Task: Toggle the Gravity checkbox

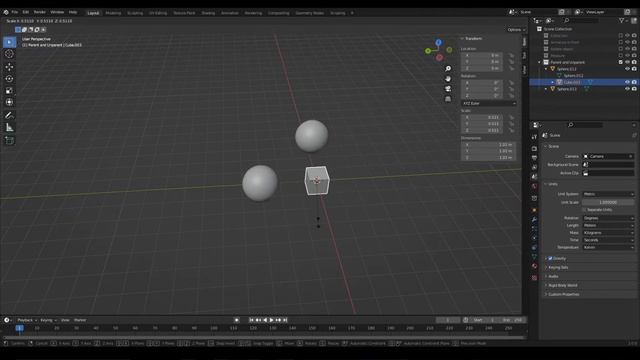Action: (550, 258)
